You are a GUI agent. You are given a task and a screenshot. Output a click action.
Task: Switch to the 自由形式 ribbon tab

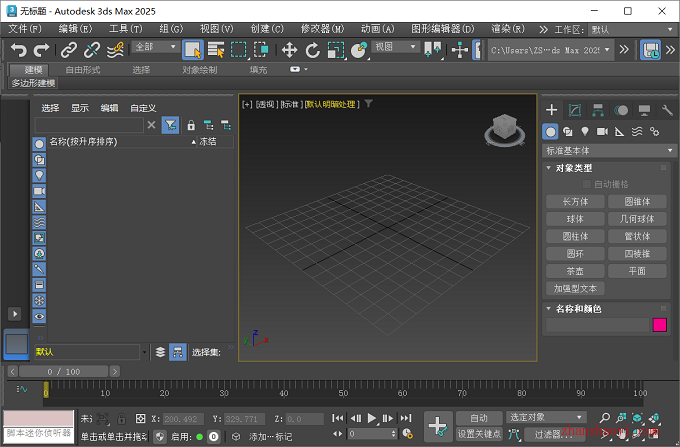coord(83,70)
